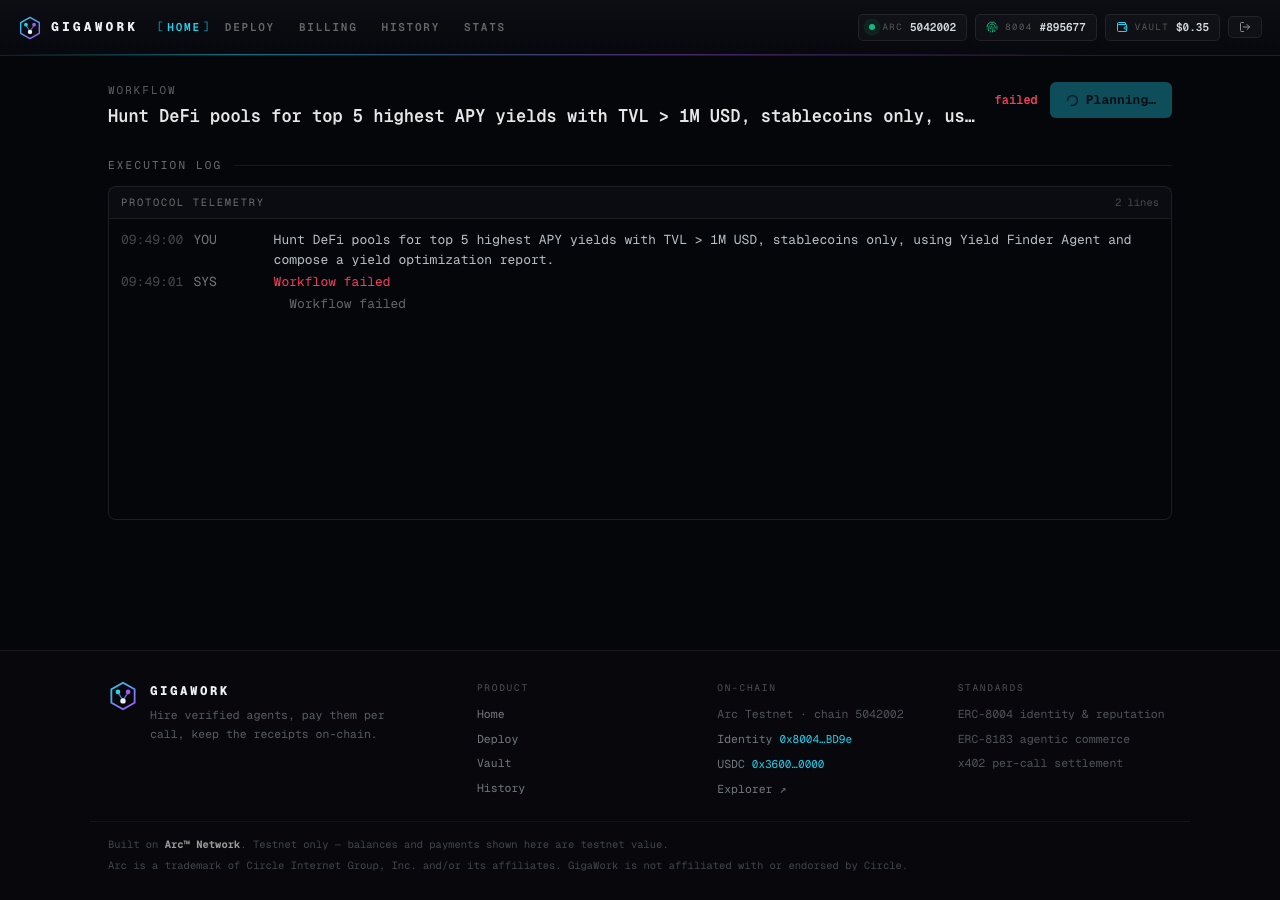Click the Arc Testnet · chain 5042002 text
Image resolution: width=1280 pixels, height=900 pixels.
coord(810,715)
